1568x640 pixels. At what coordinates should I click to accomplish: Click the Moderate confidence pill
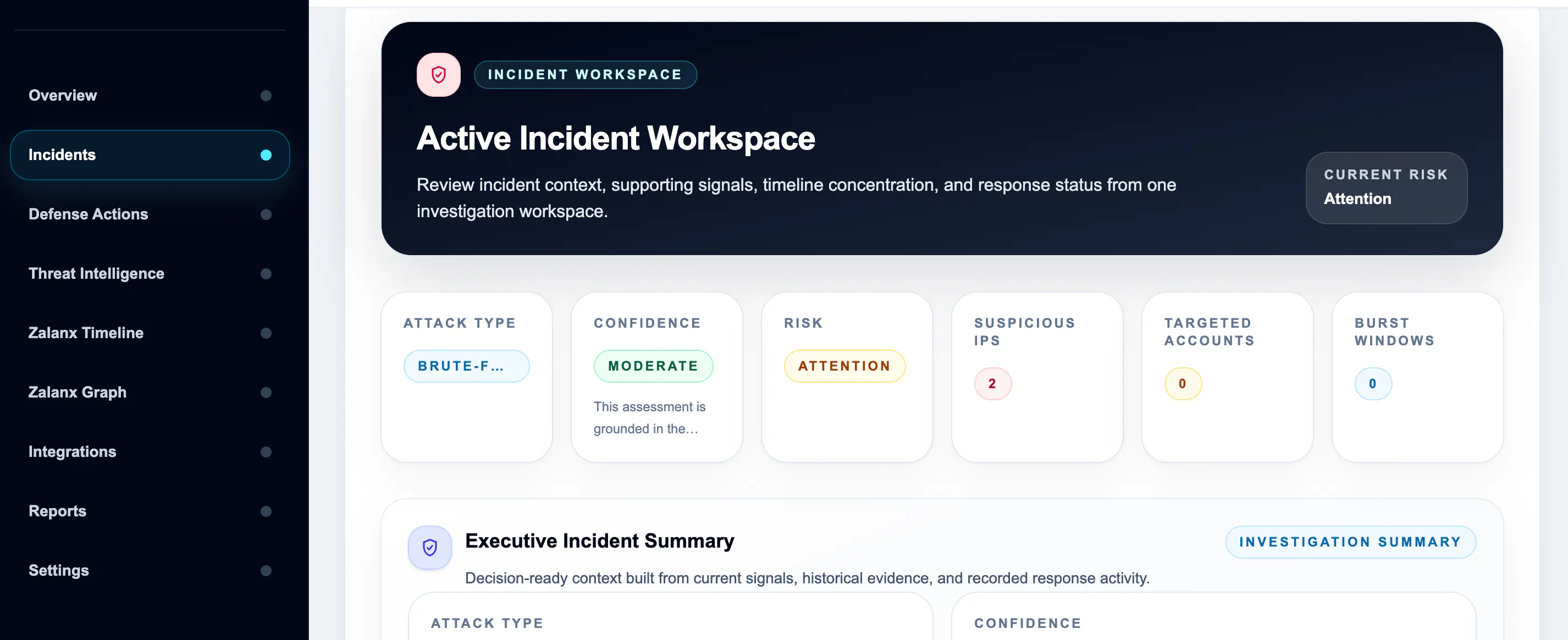pyautogui.click(x=653, y=366)
